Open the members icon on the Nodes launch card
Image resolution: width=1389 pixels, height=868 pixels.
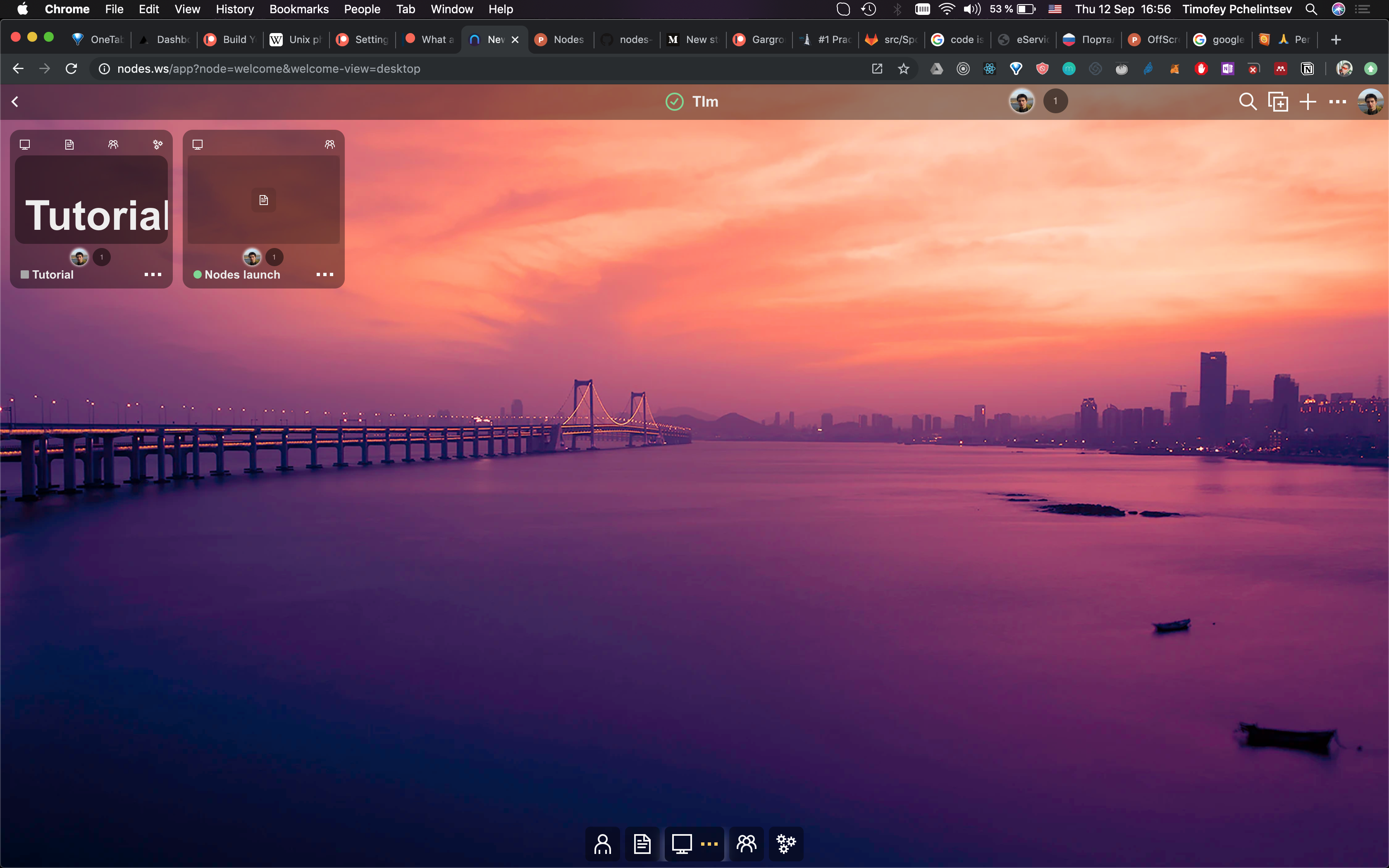[329, 144]
